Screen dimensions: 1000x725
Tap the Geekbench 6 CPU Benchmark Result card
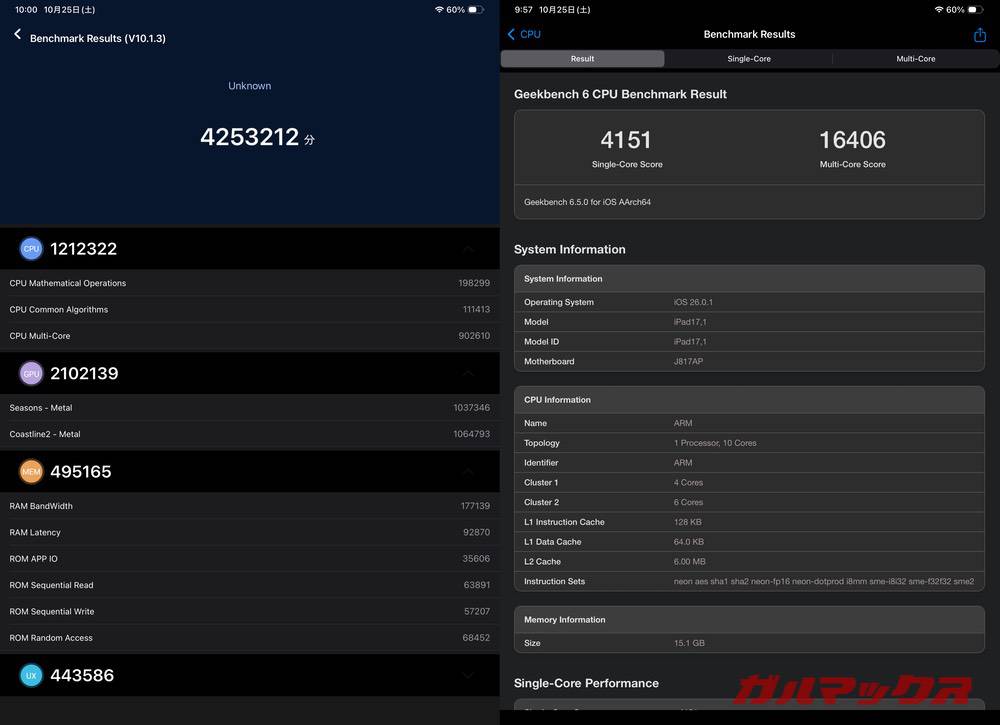[x=748, y=150]
